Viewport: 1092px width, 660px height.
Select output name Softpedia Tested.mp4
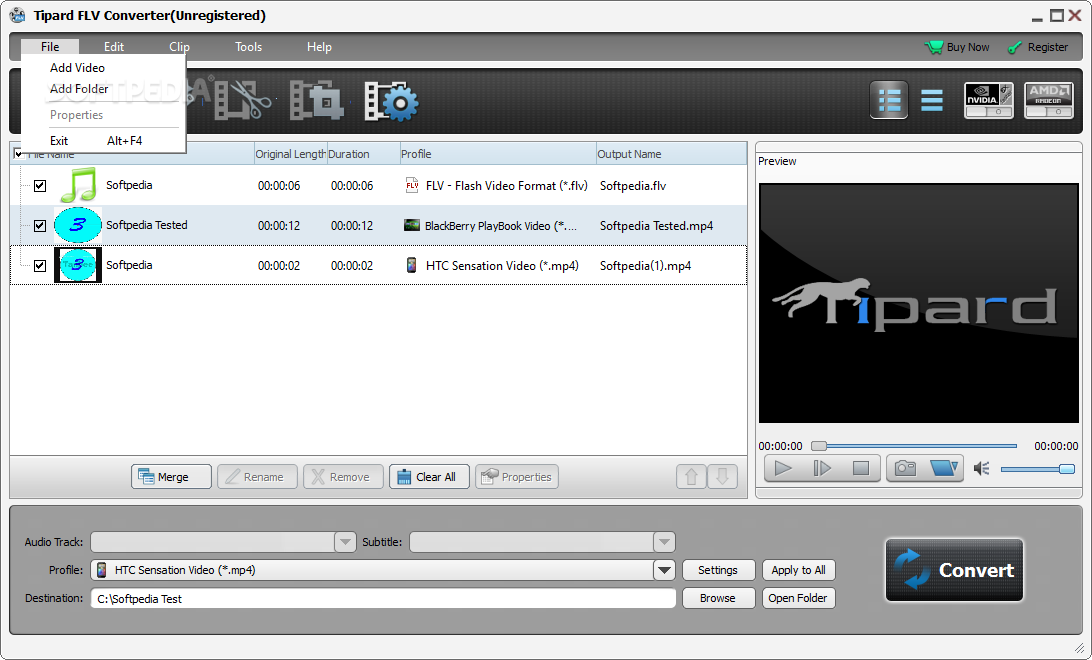pos(656,226)
